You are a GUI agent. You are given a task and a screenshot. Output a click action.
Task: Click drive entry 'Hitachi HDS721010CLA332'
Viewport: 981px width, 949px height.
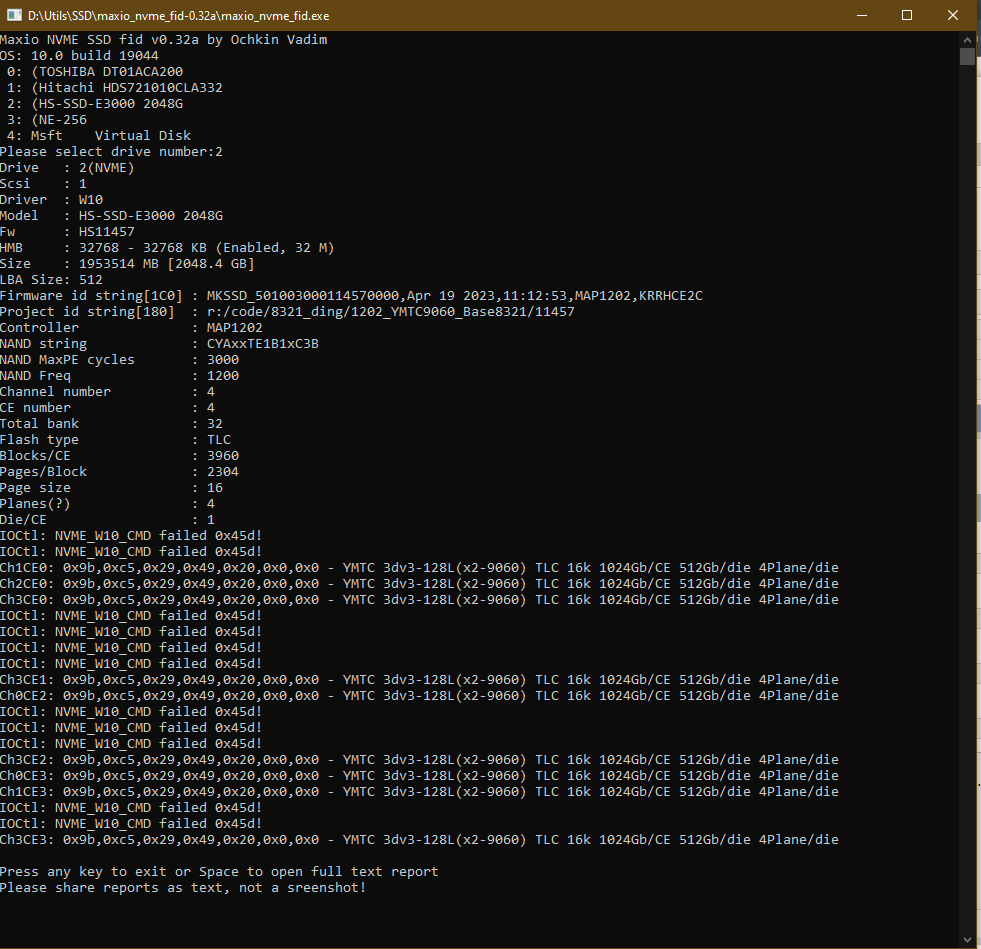click(x=131, y=88)
